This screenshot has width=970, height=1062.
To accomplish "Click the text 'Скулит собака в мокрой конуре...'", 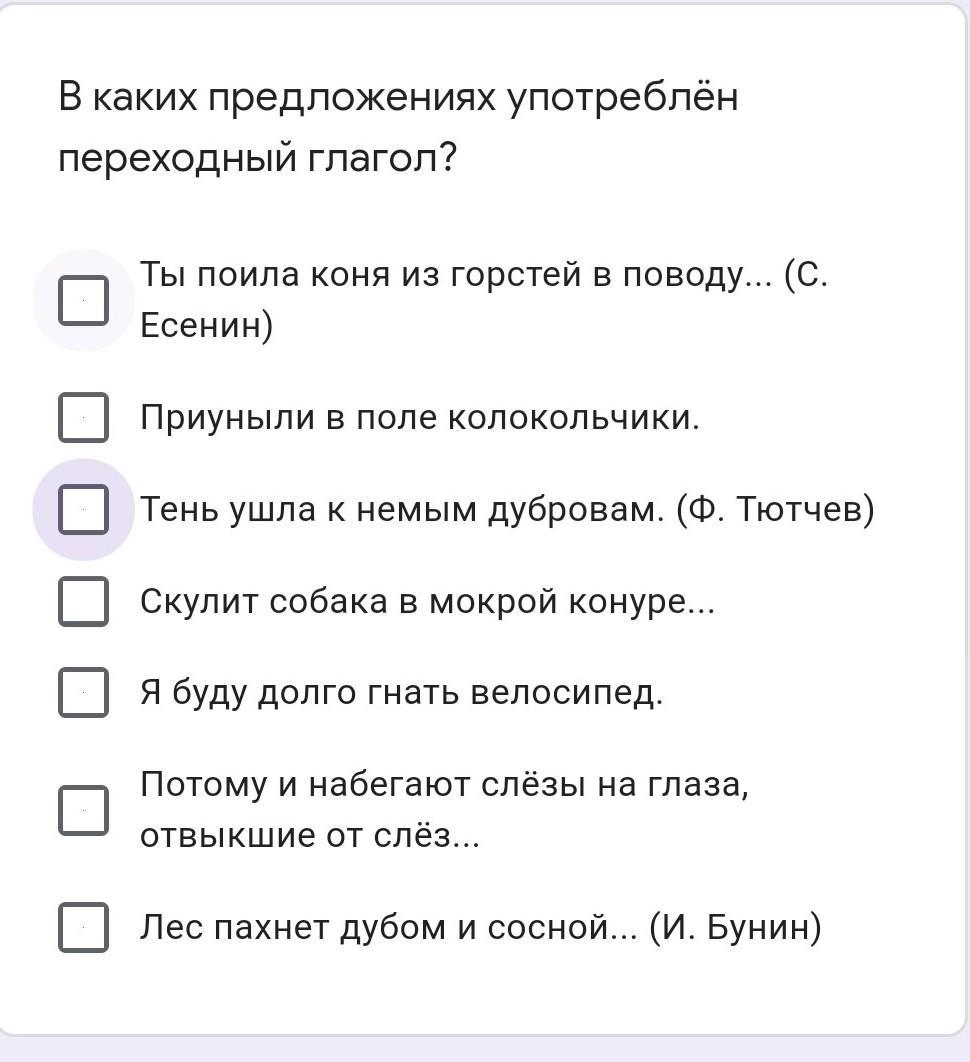I will (427, 601).
